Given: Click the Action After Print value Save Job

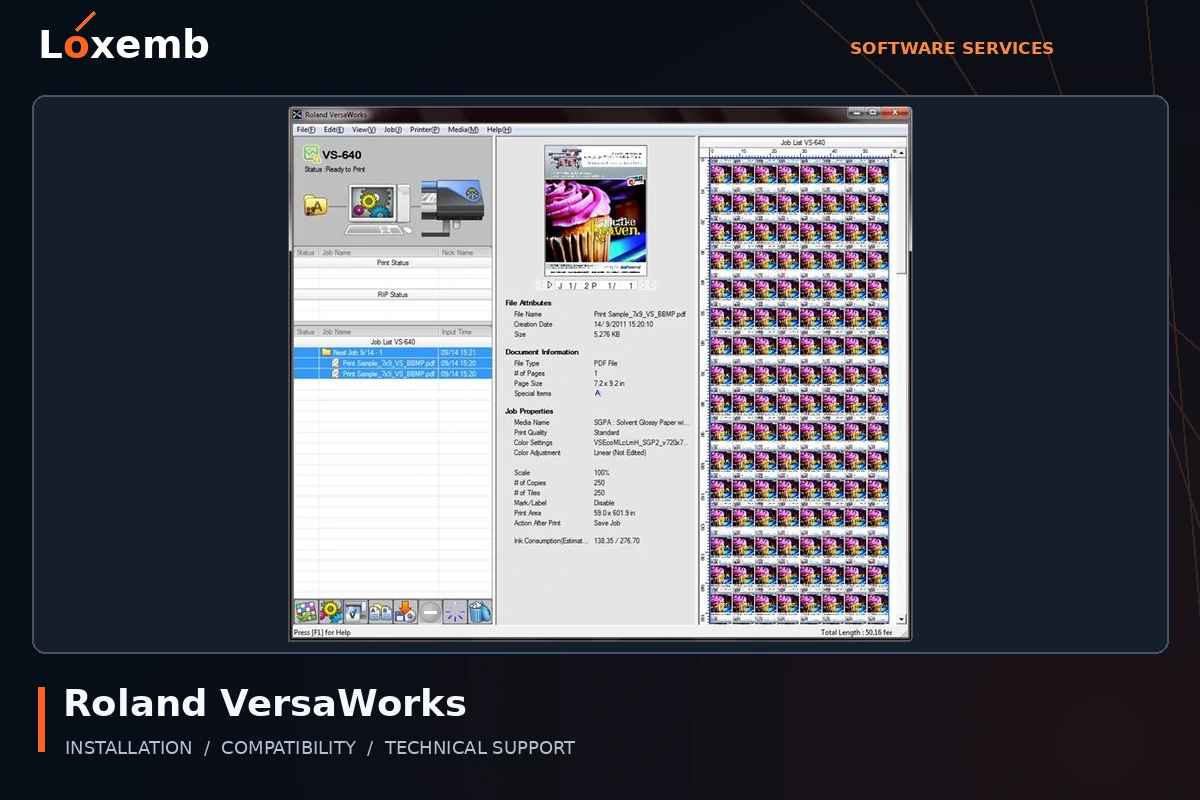Looking at the screenshot, I should point(607,523).
